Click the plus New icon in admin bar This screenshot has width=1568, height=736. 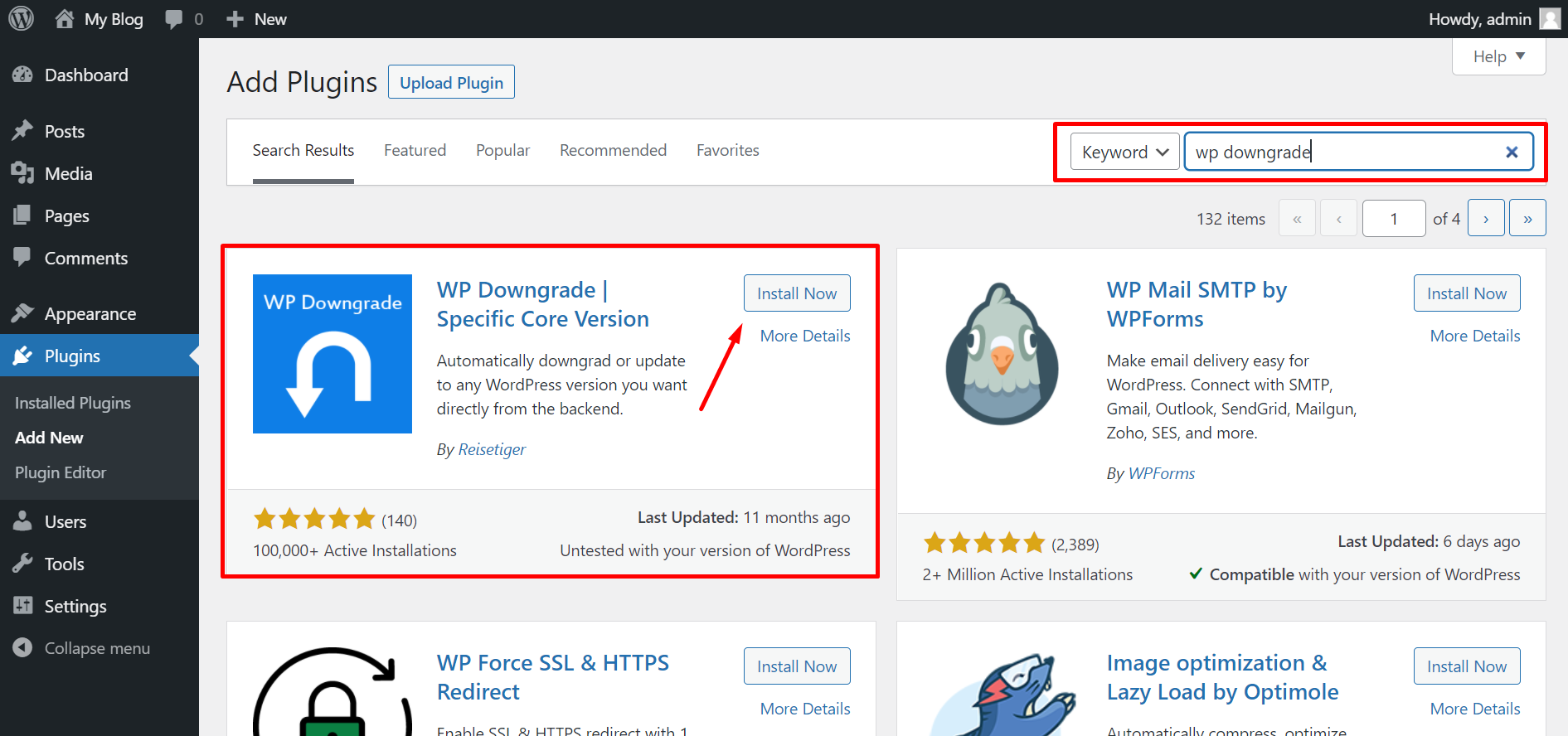point(235,19)
